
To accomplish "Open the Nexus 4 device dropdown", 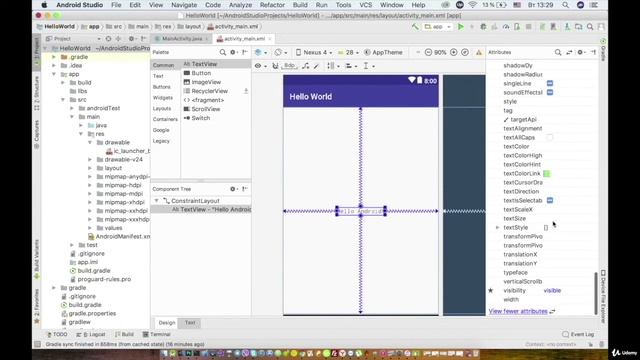I will click(x=313, y=52).
